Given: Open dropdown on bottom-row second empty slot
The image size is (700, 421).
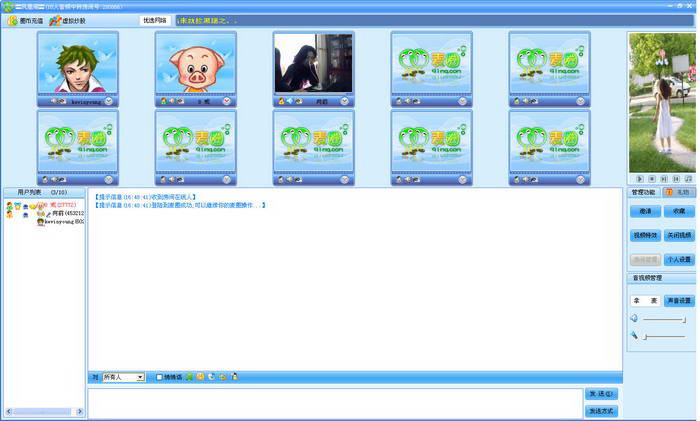Looking at the screenshot, I should pos(227,180).
